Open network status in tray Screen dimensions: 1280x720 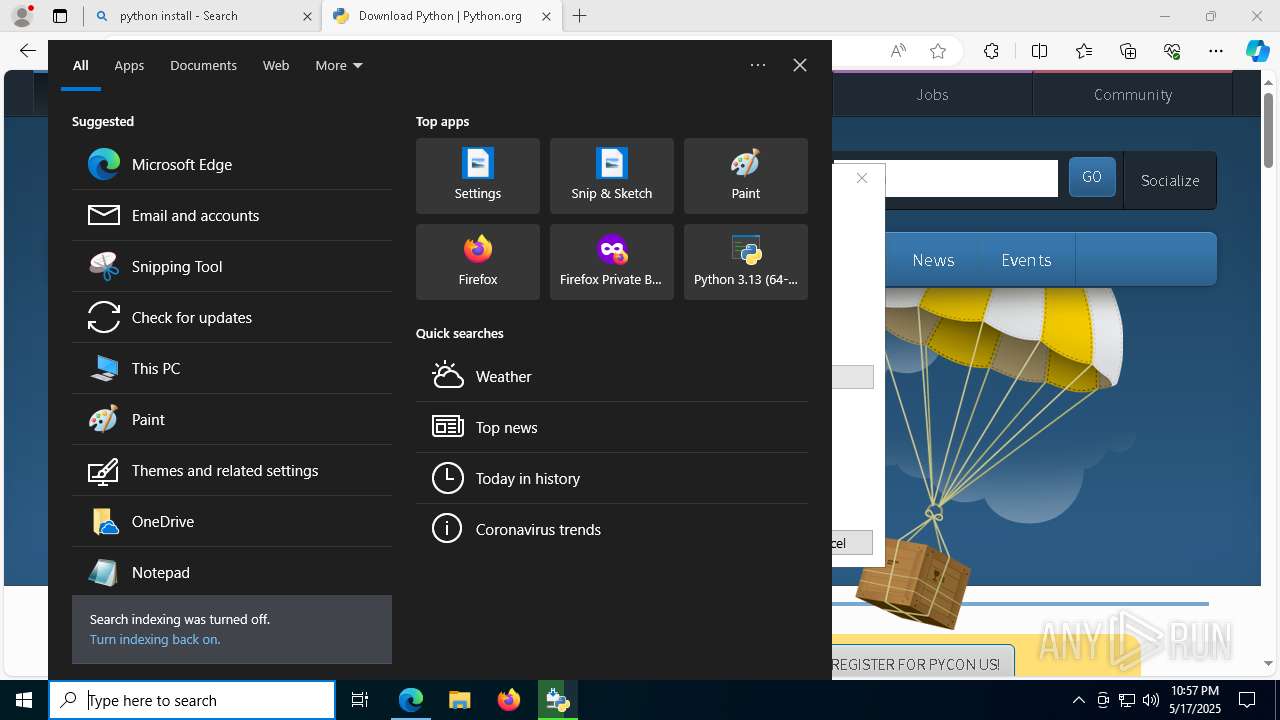point(1126,700)
